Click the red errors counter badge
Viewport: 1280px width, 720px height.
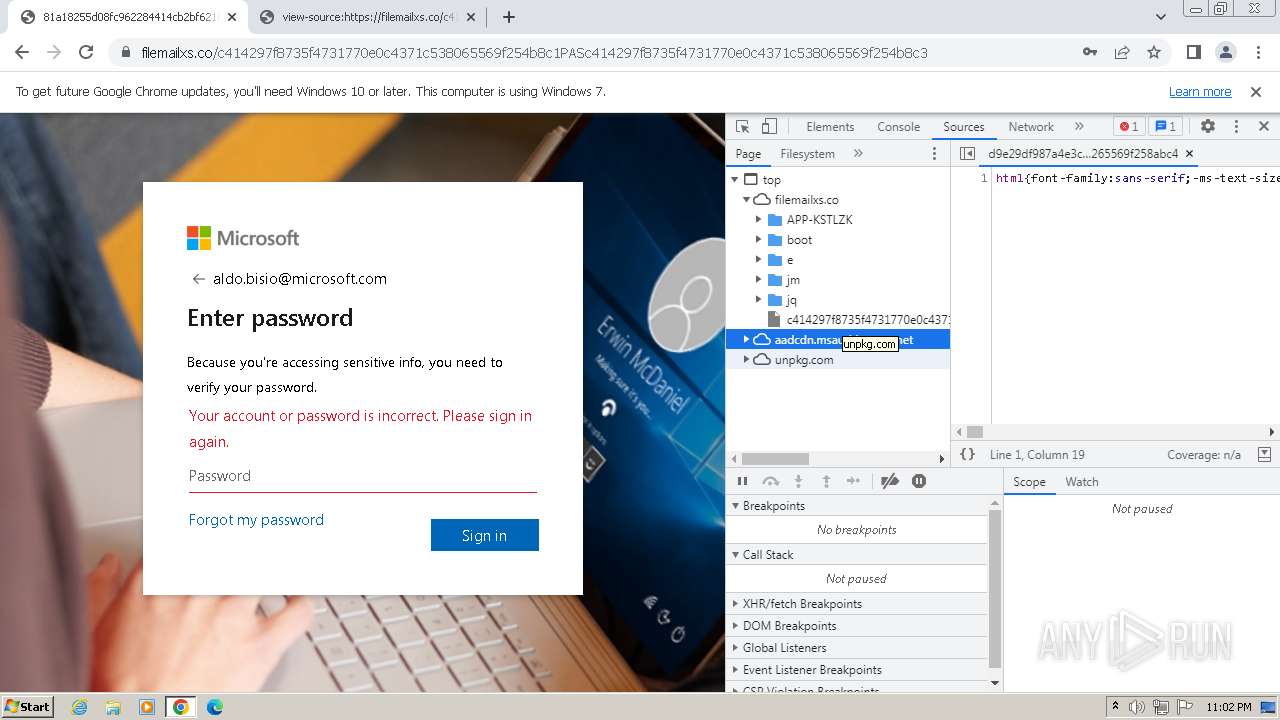point(1128,127)
